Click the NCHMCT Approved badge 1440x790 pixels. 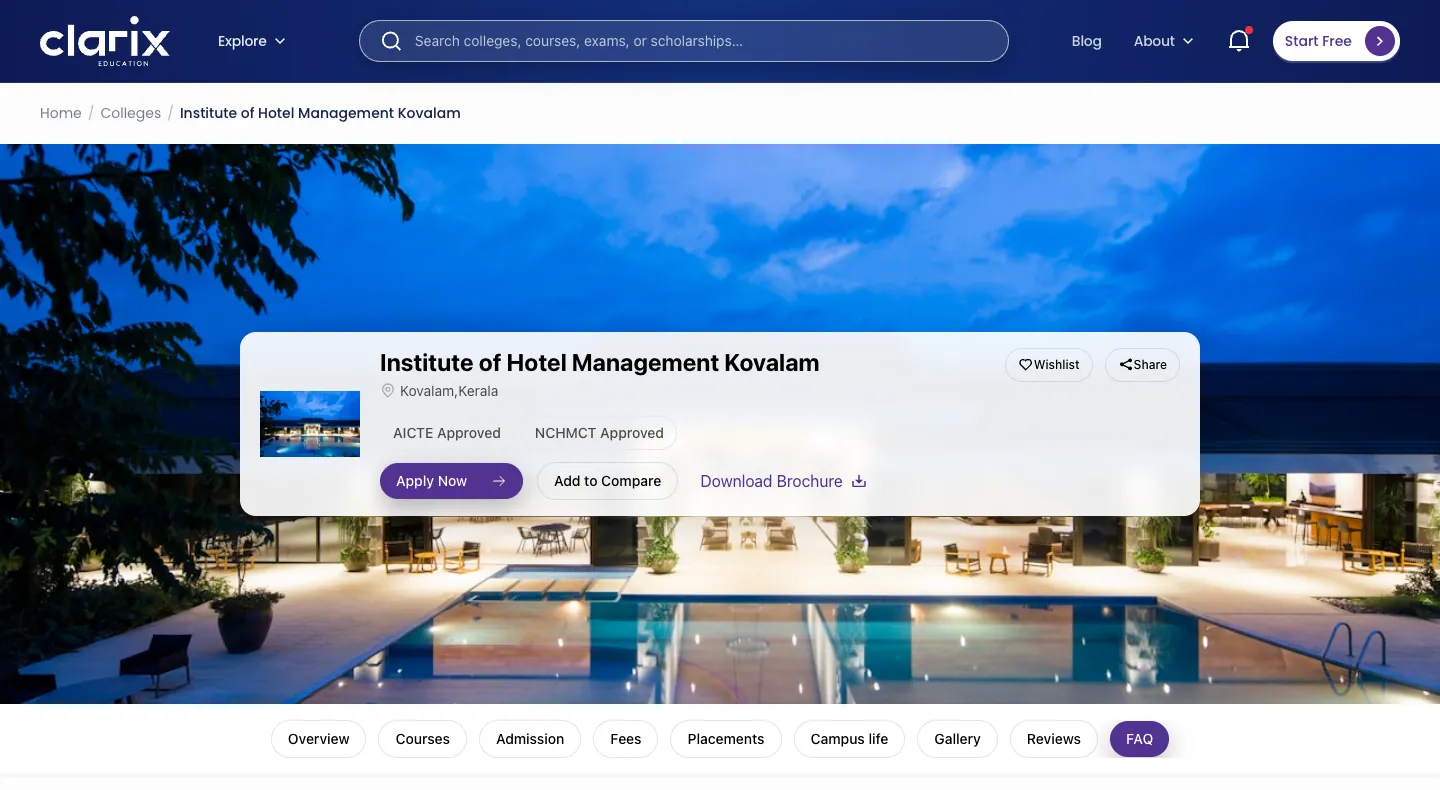point(599,433)
